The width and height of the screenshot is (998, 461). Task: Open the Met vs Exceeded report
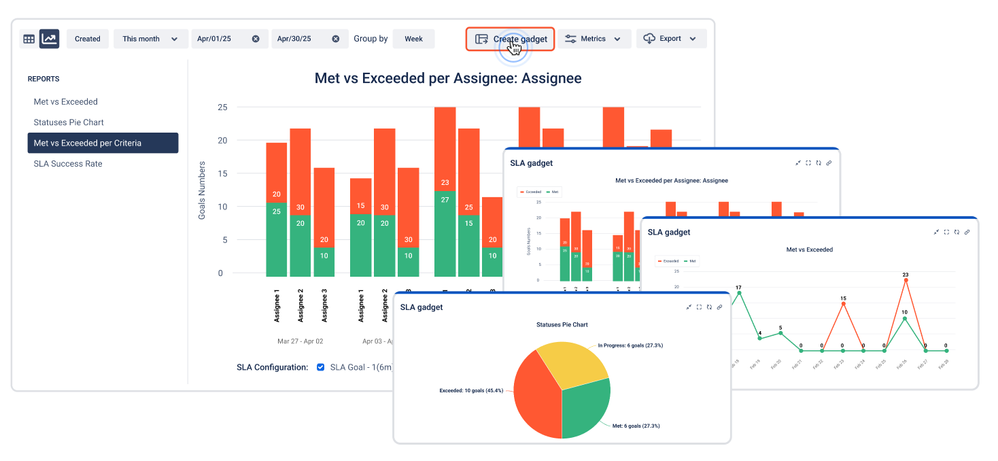[66, 101]
